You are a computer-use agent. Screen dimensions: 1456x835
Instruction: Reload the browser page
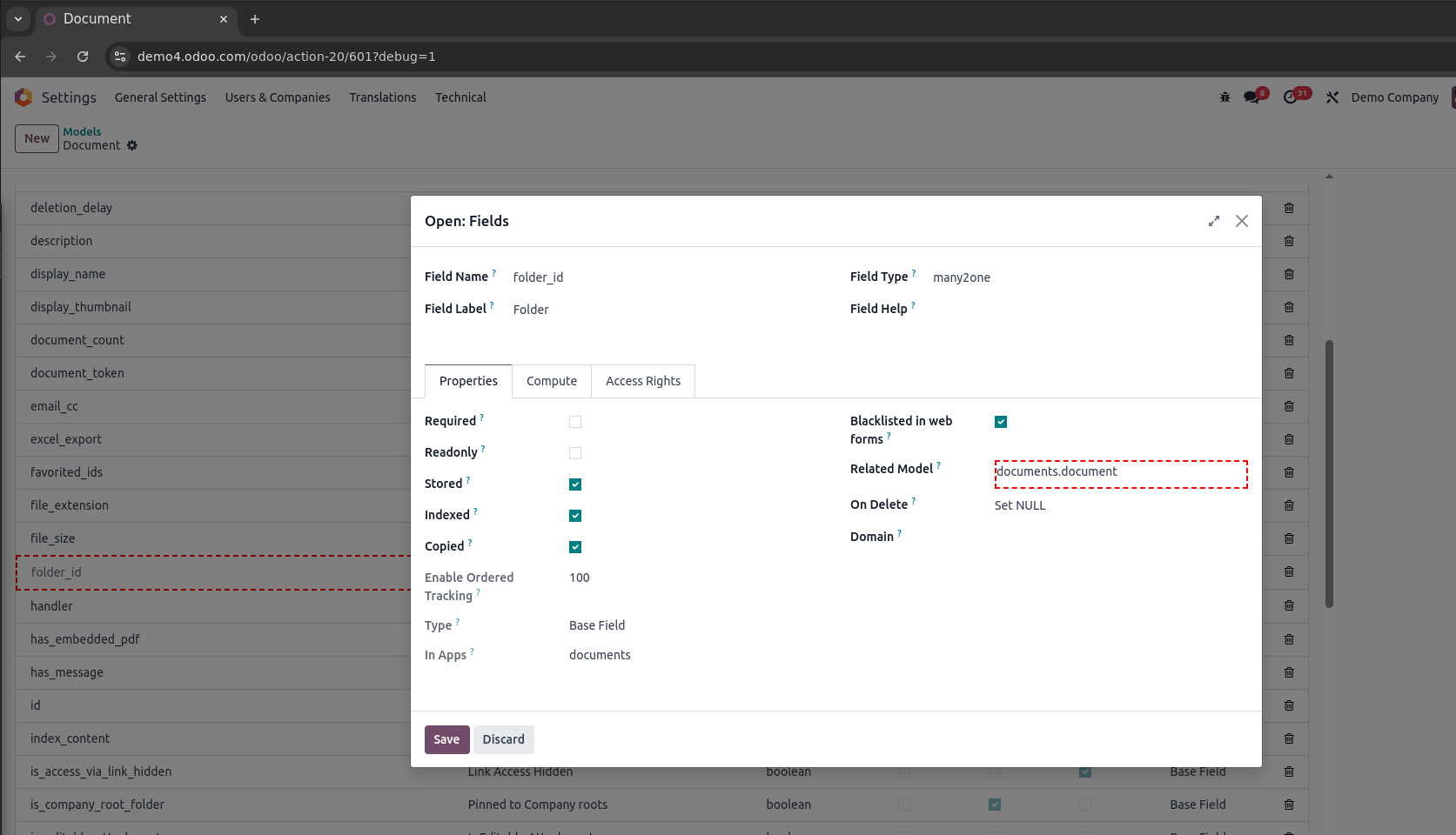click(83, 57)
